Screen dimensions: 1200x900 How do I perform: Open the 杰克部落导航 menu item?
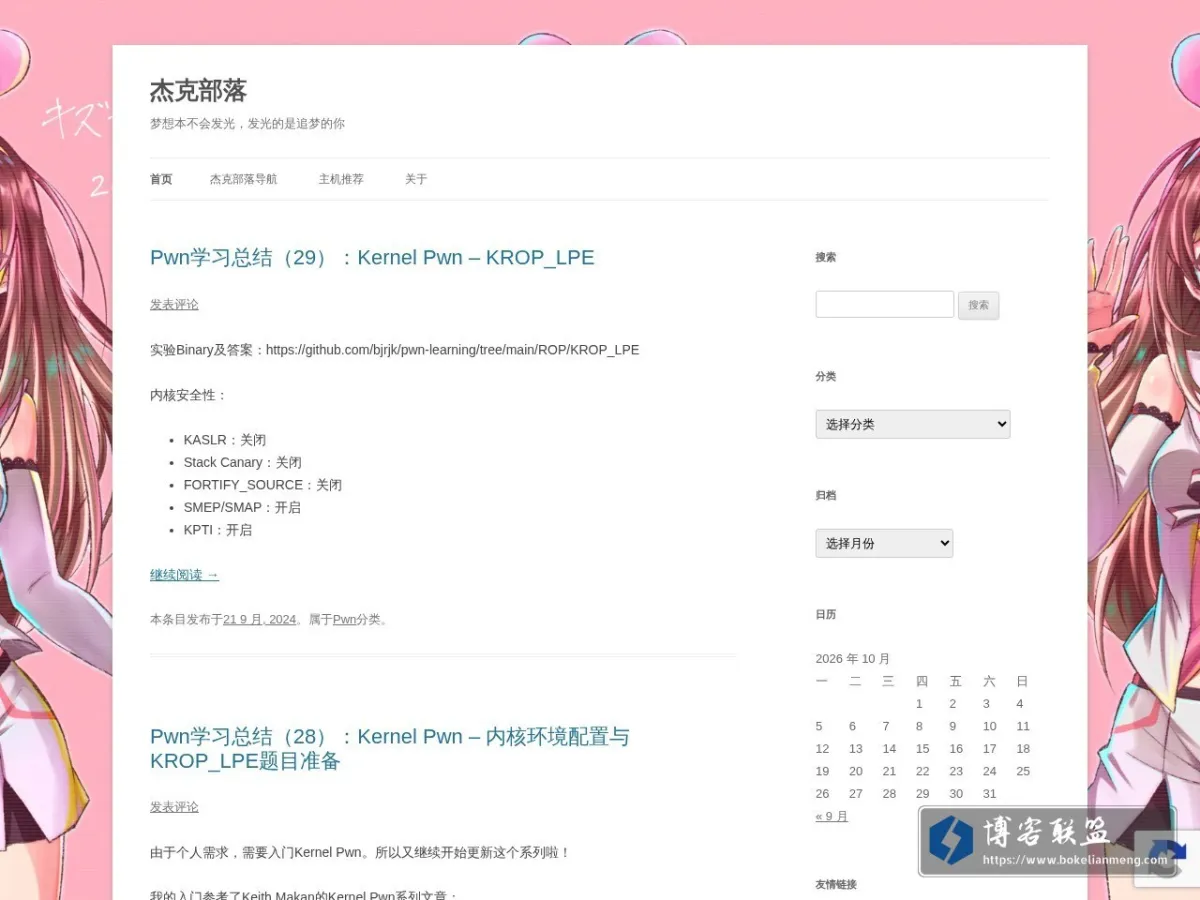[x=243, y=179]
